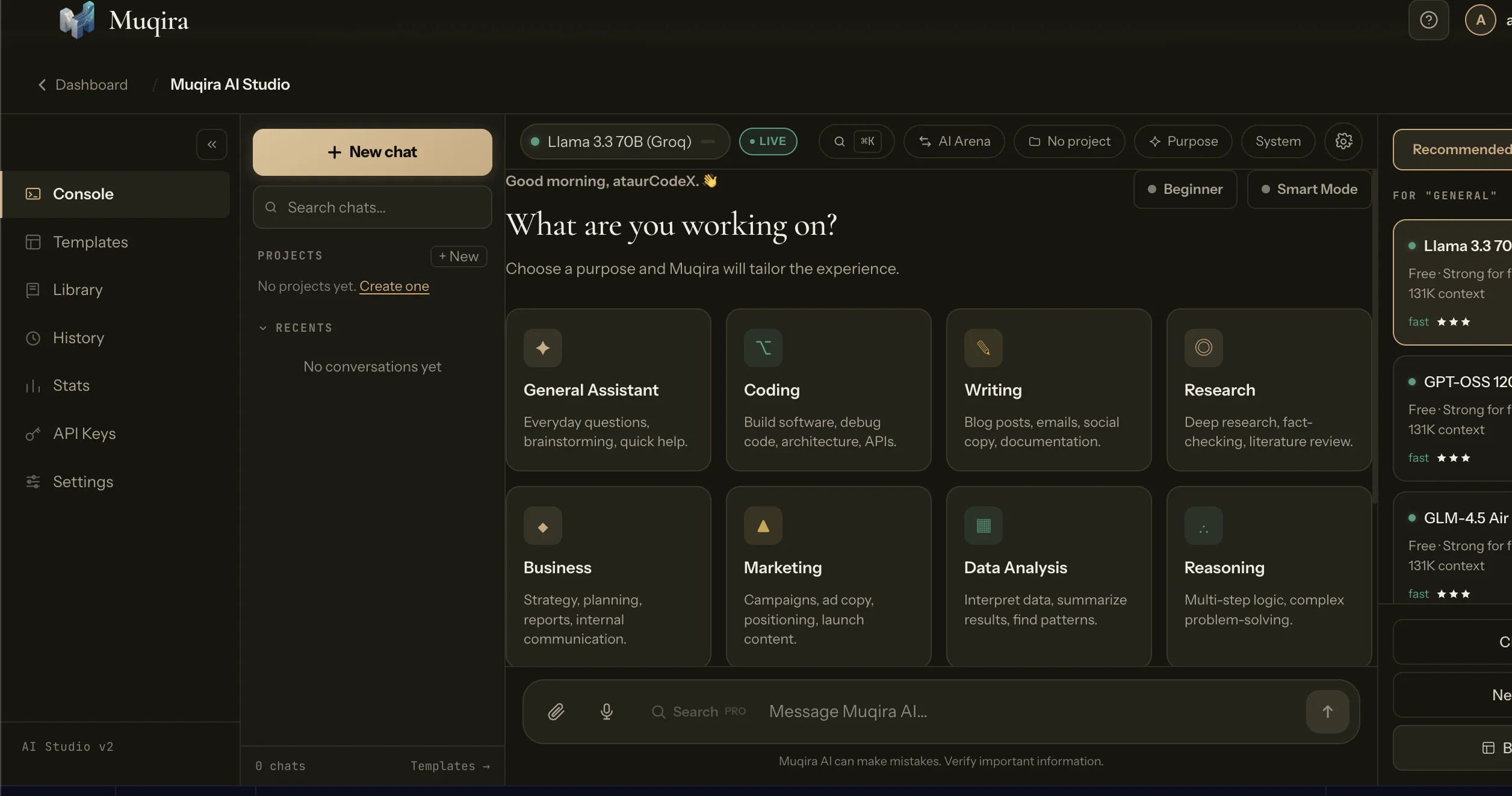Click the + New project button
The image size is (1512, 796).
click(459, 257)
